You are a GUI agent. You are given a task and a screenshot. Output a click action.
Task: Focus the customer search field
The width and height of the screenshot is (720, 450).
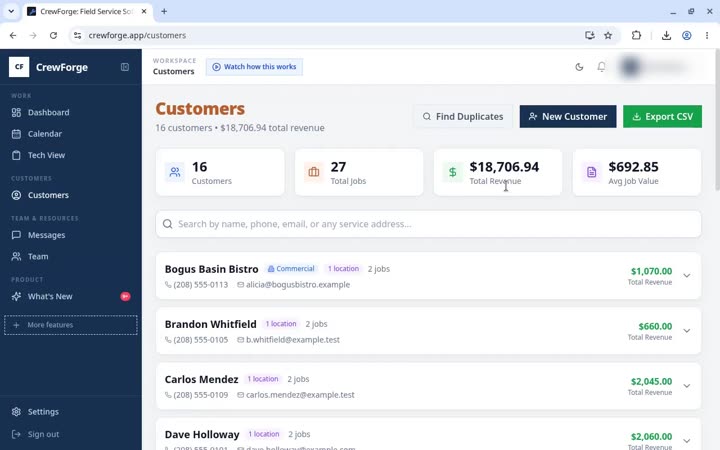pyautogui.click(x=428, y=224)
